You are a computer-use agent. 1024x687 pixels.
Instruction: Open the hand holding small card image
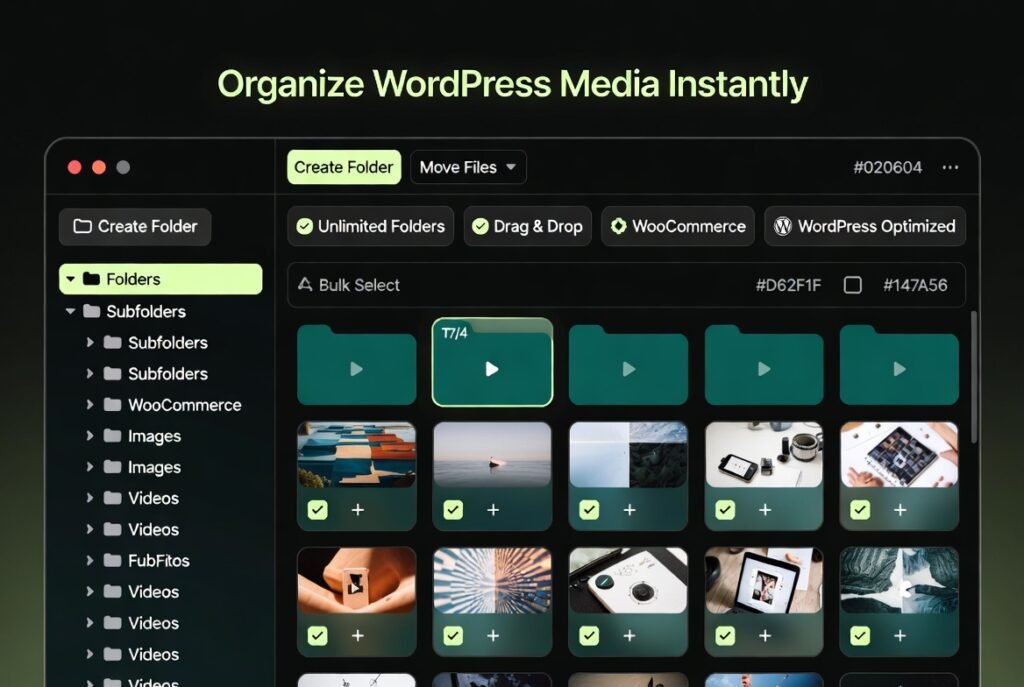357,580
